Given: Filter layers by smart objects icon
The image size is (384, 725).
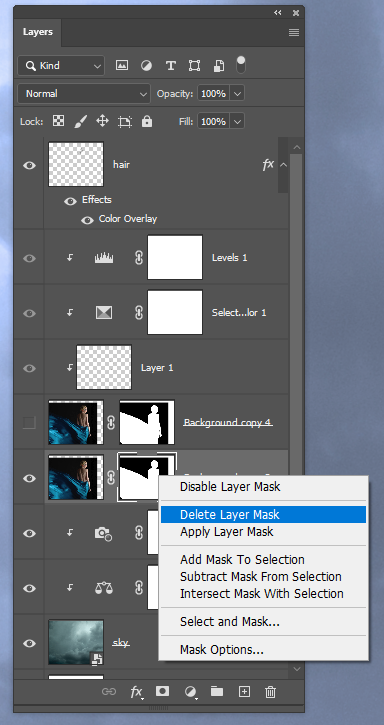Looking at the screenshot, I should click(218, 66).
